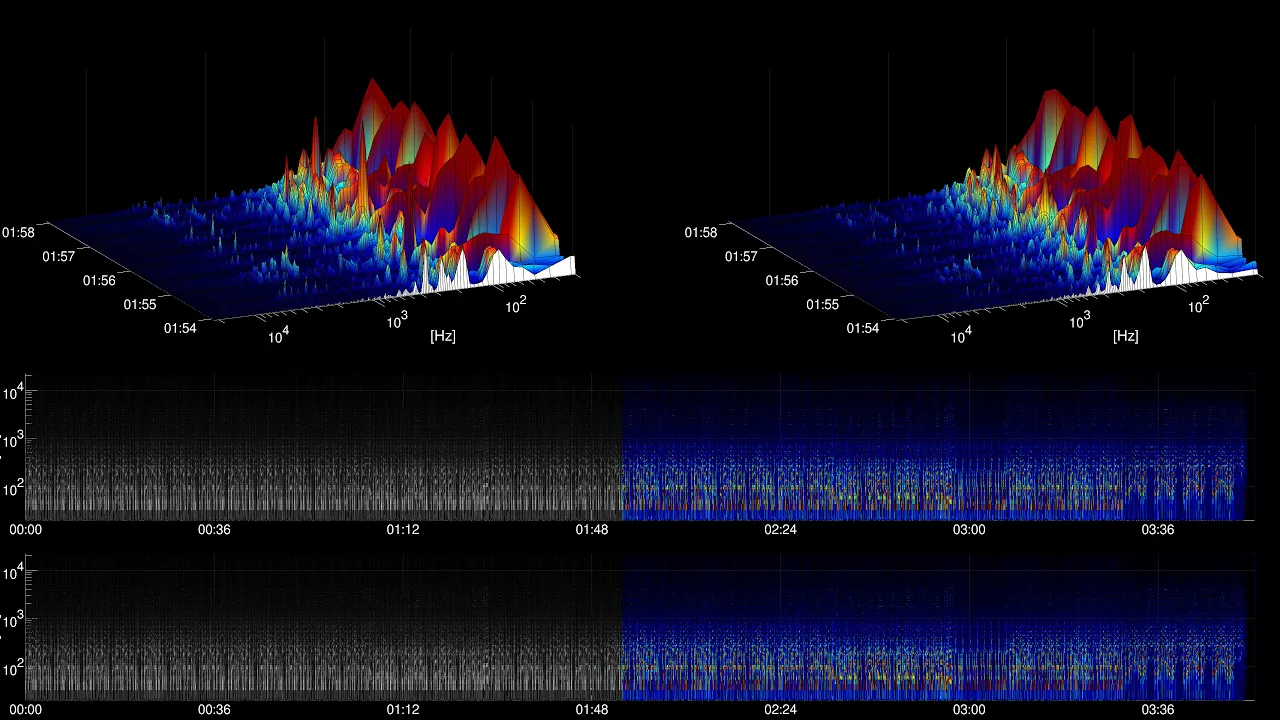Screen dimensions: 1280x720
Task: Click the 01:54 label on left 3D plot
Action: pos(181,327)
